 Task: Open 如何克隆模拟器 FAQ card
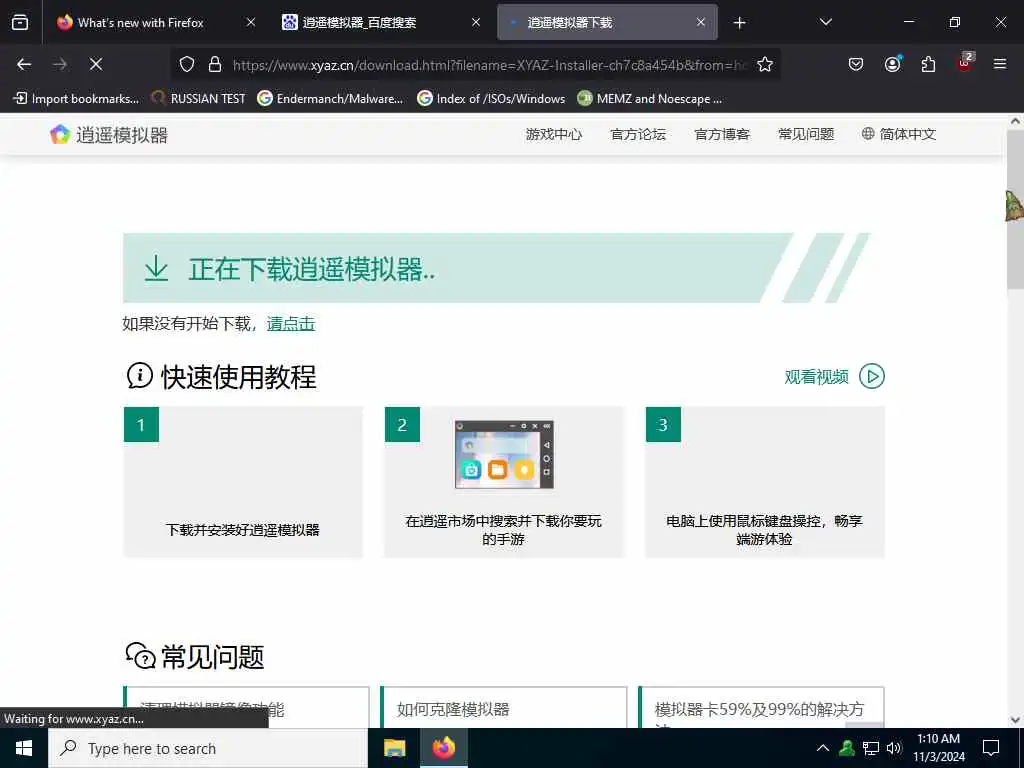point(504,707)
